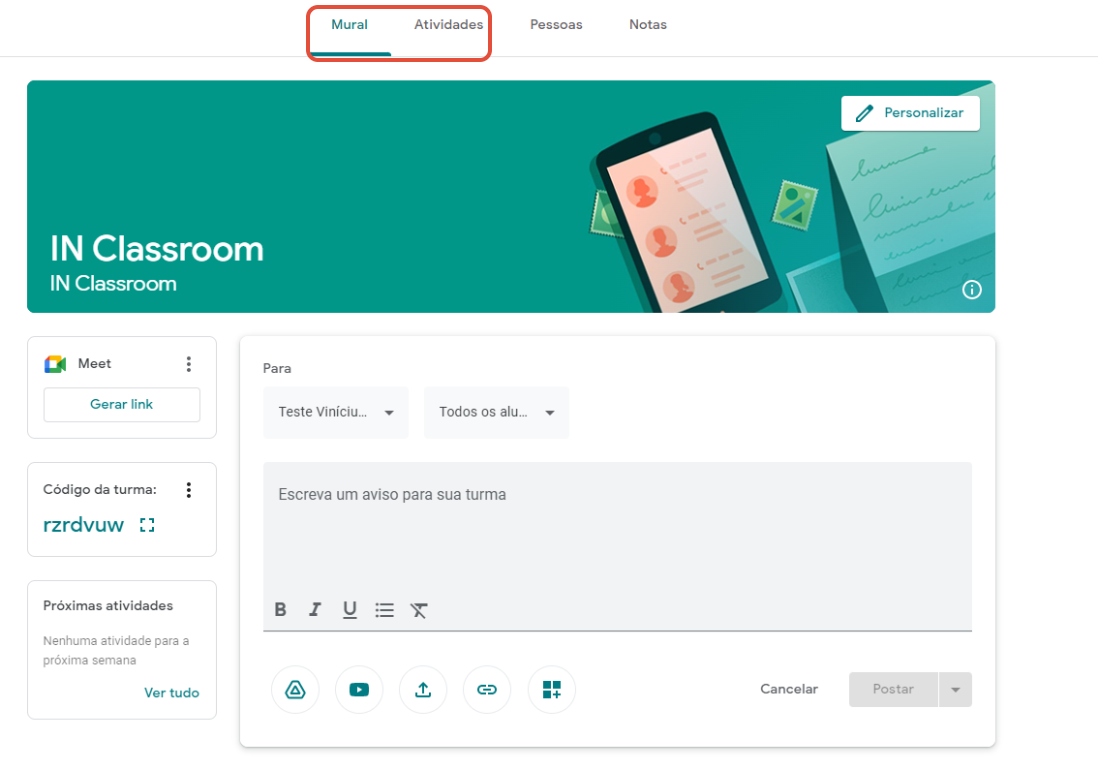Show class info icon on banner

pyautogui.click(x=971, y=290)
